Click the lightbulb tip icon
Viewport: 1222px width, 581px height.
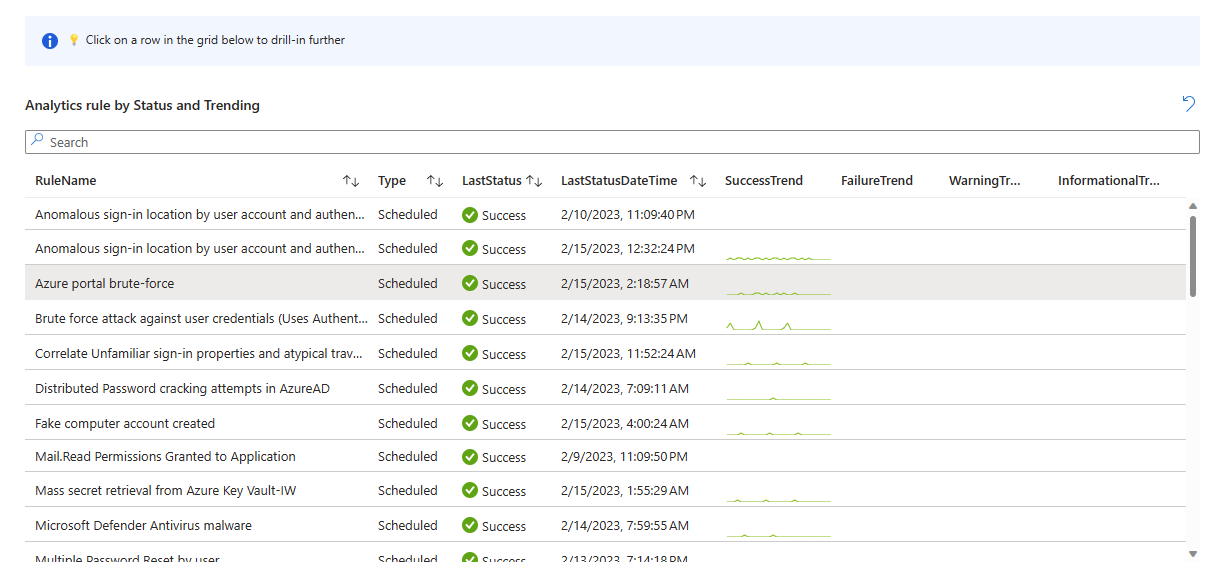pyautogui.click(x=72, y=40)
